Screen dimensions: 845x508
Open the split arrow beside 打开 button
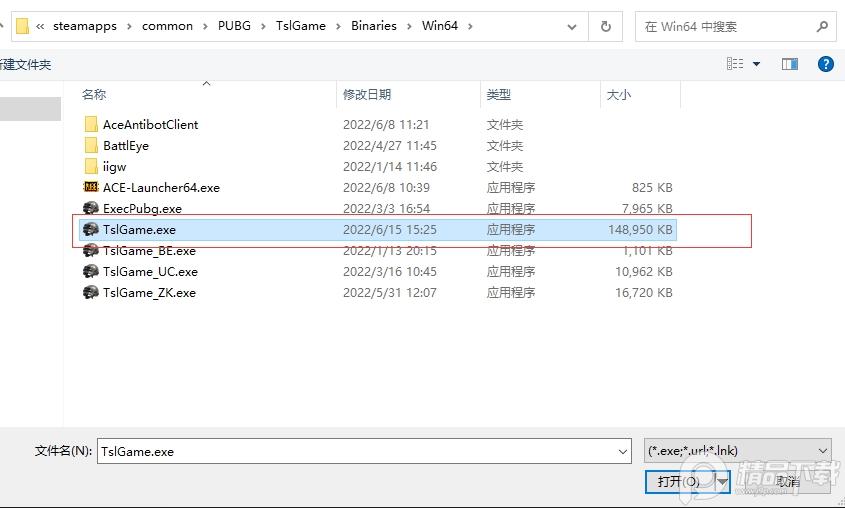pyautogui.click(x=722, y=481)
